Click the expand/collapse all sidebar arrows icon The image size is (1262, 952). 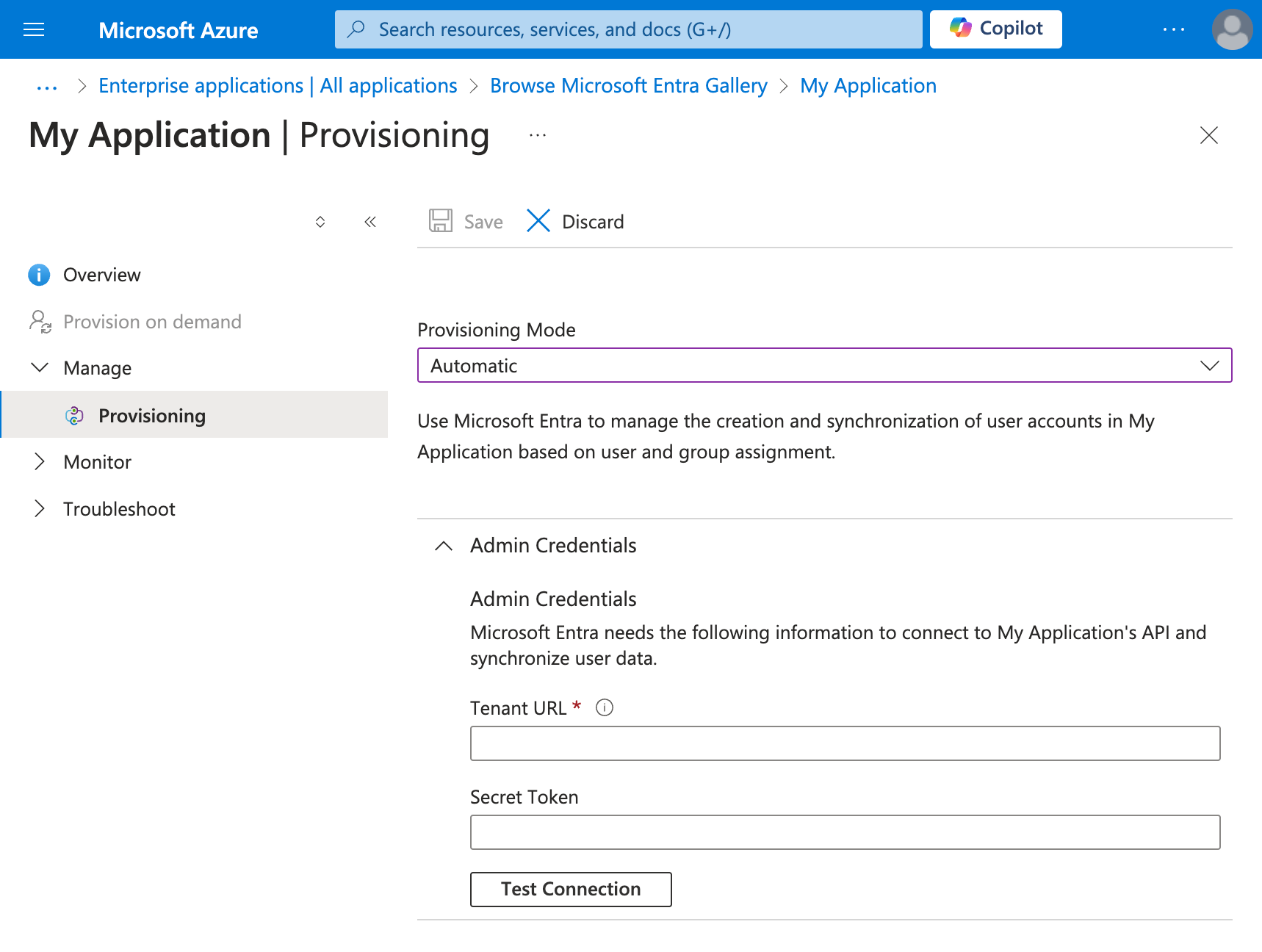click(x=320, y=222)
